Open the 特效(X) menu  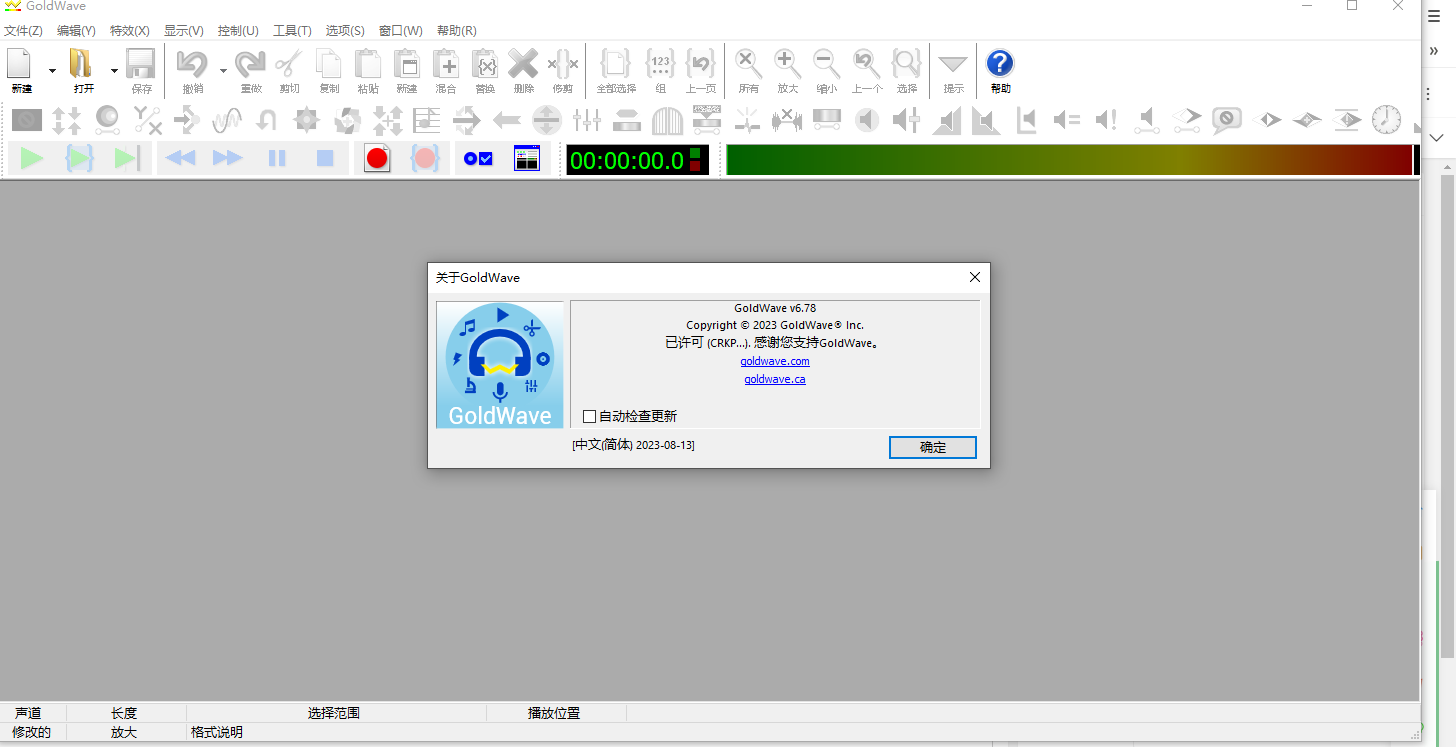pos(130,31)
